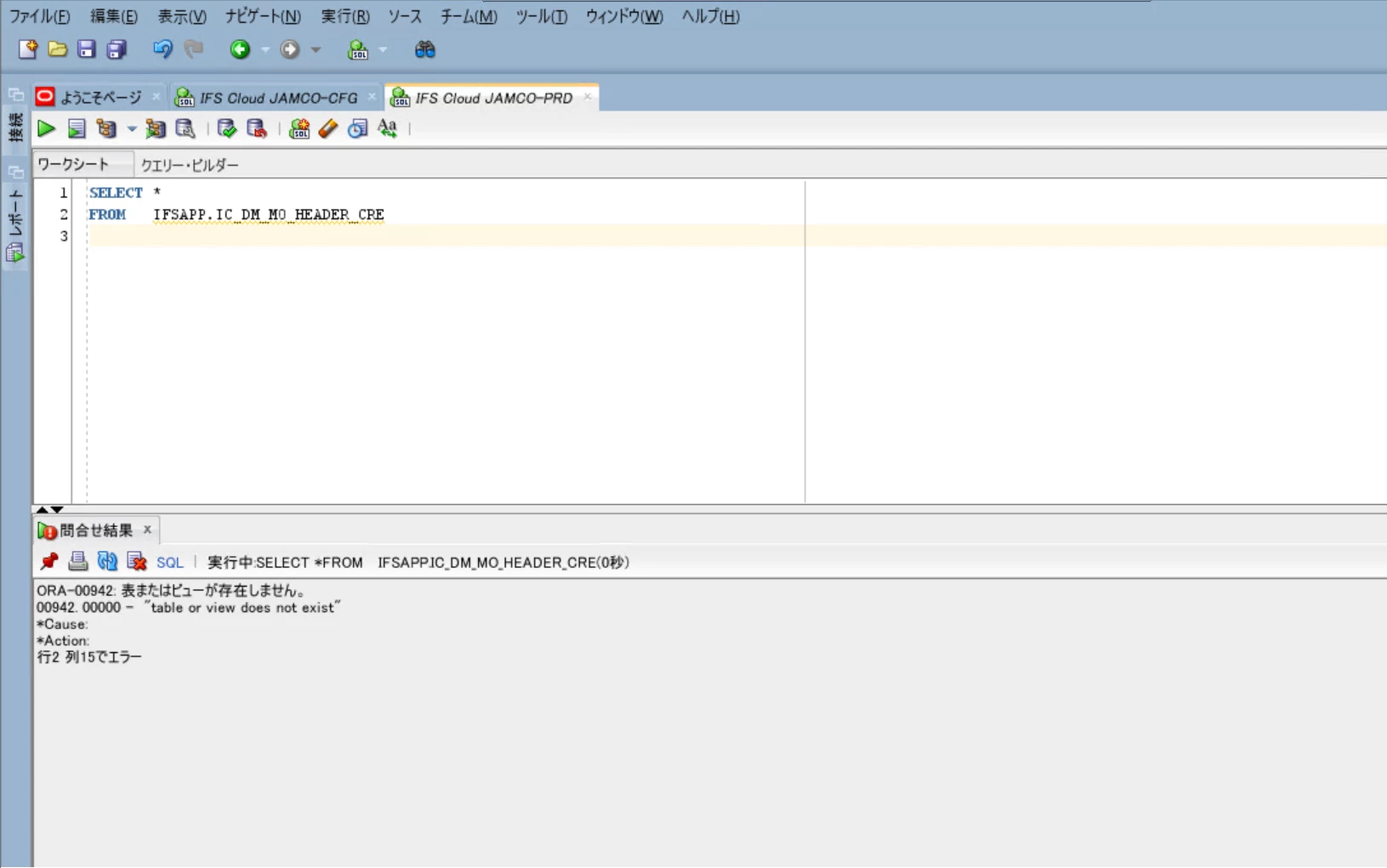Run the statement with the green play icon
Viewport: 1387px width, 868px height.
46,128
